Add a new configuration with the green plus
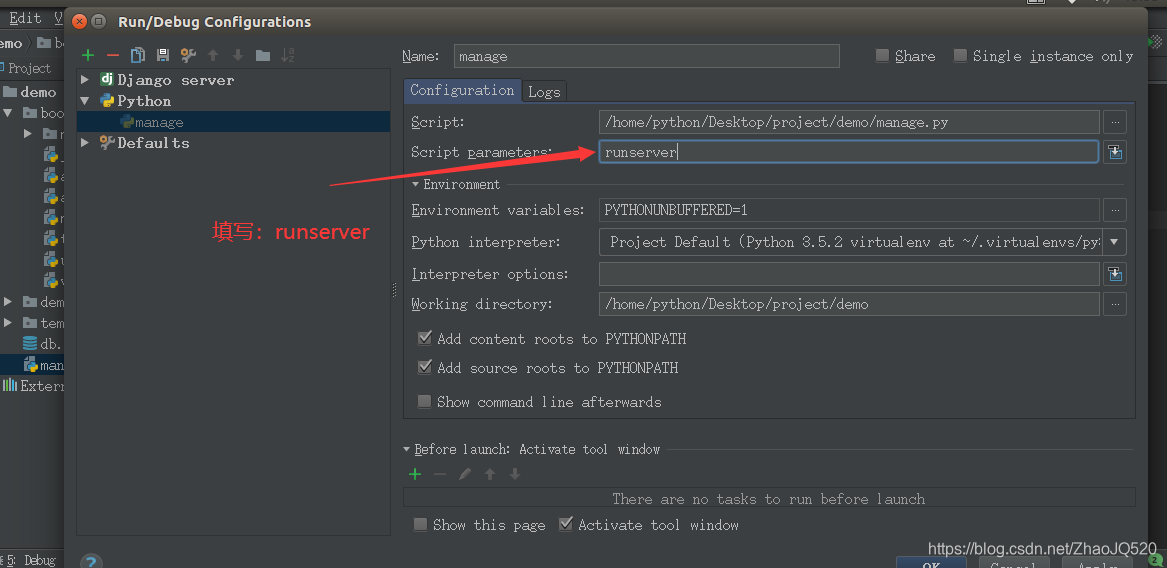This screenshot has height=568, width=1167. click(88, 55)
